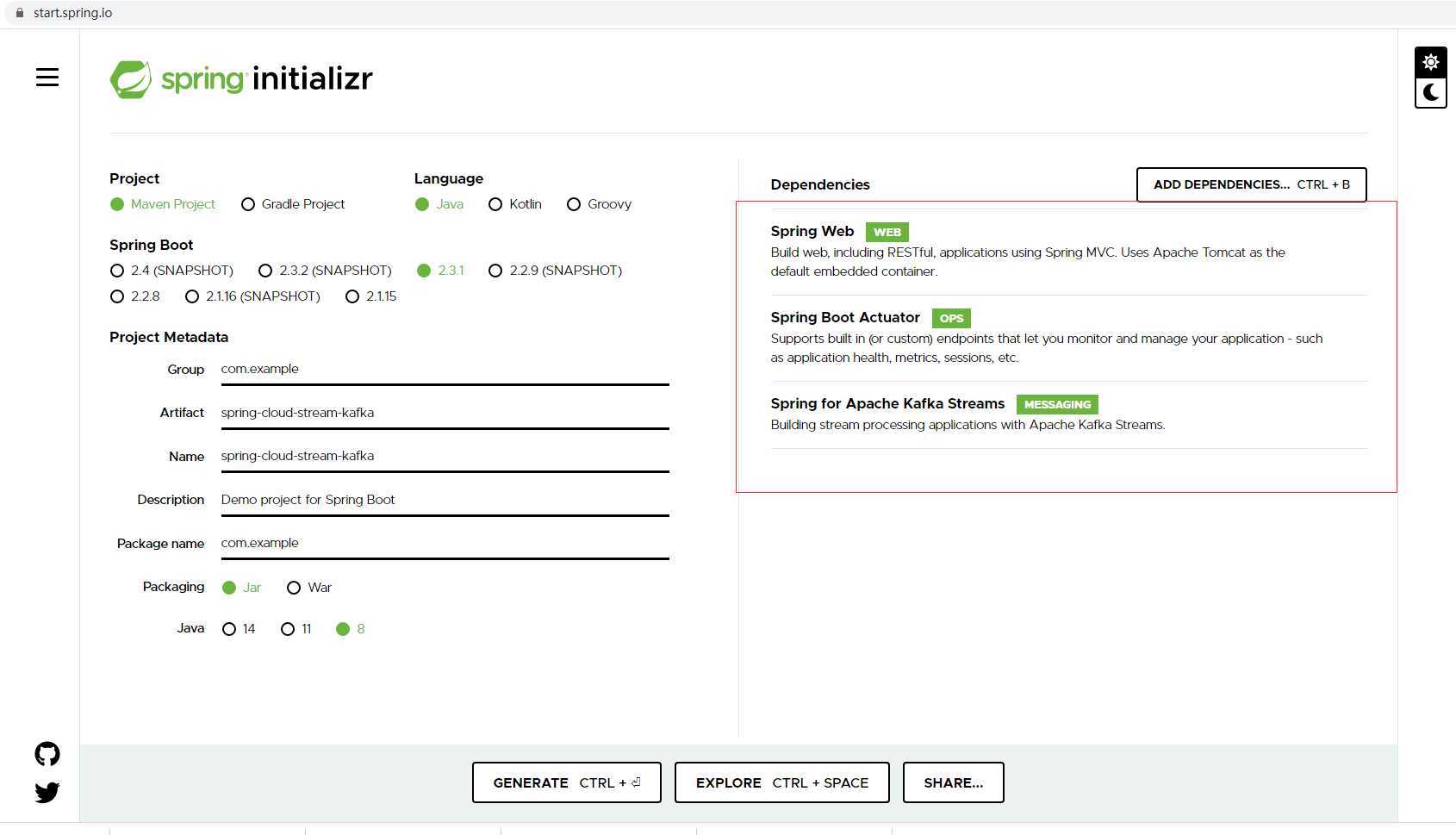Open the hamburger menu
The height and width of the screenshot is (835, 1456).
pos(47,78)
